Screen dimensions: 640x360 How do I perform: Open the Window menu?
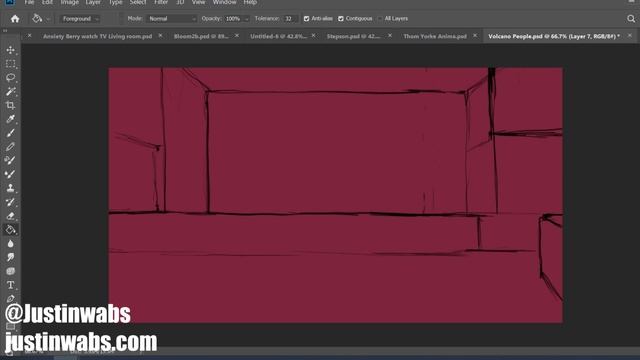click(x=224, y=2)
